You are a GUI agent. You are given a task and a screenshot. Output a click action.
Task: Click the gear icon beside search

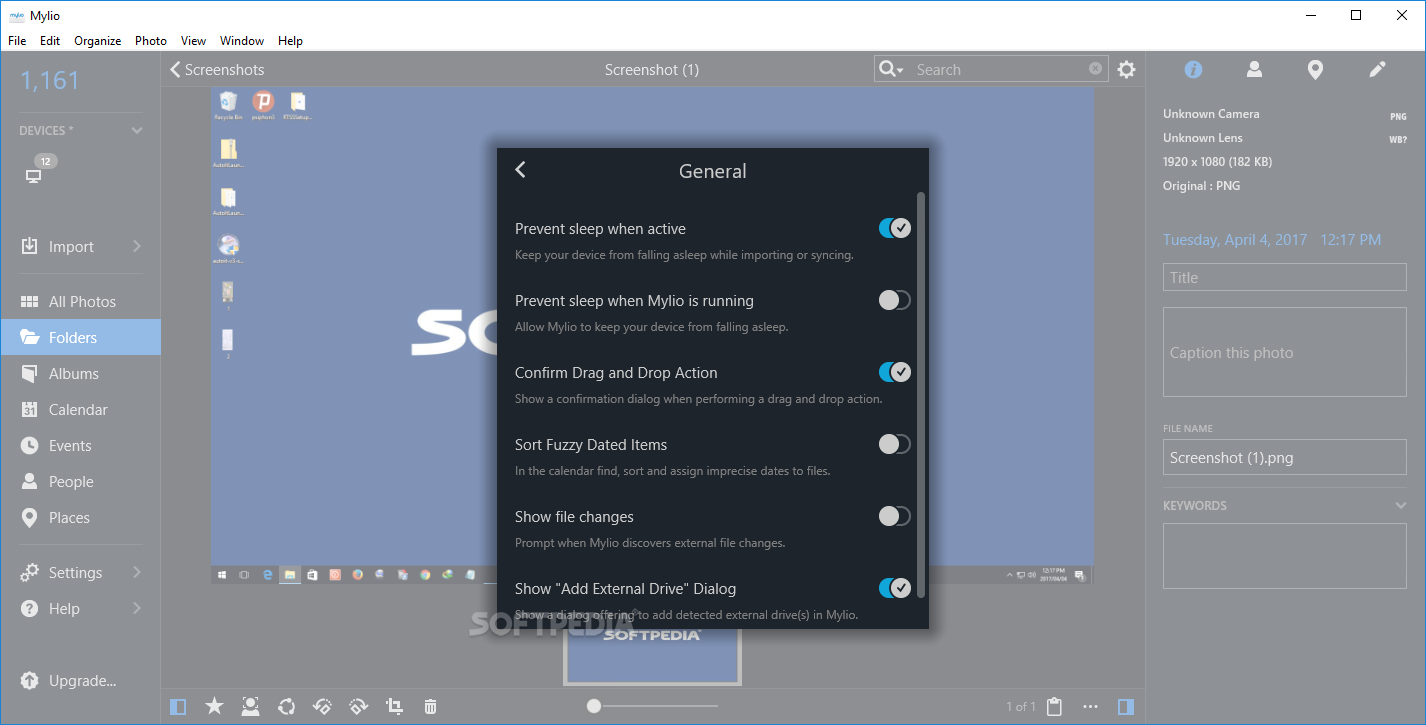(1126, 69)
